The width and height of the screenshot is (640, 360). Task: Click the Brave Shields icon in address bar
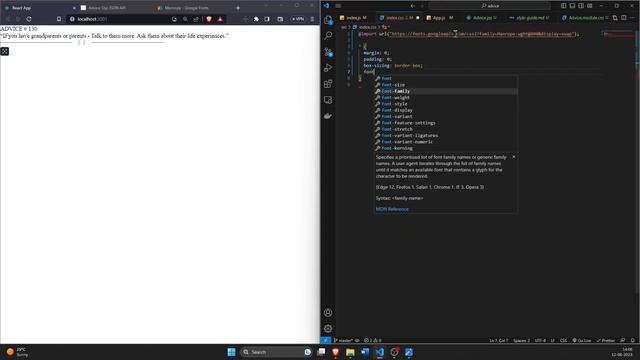(x=209, y=19)
